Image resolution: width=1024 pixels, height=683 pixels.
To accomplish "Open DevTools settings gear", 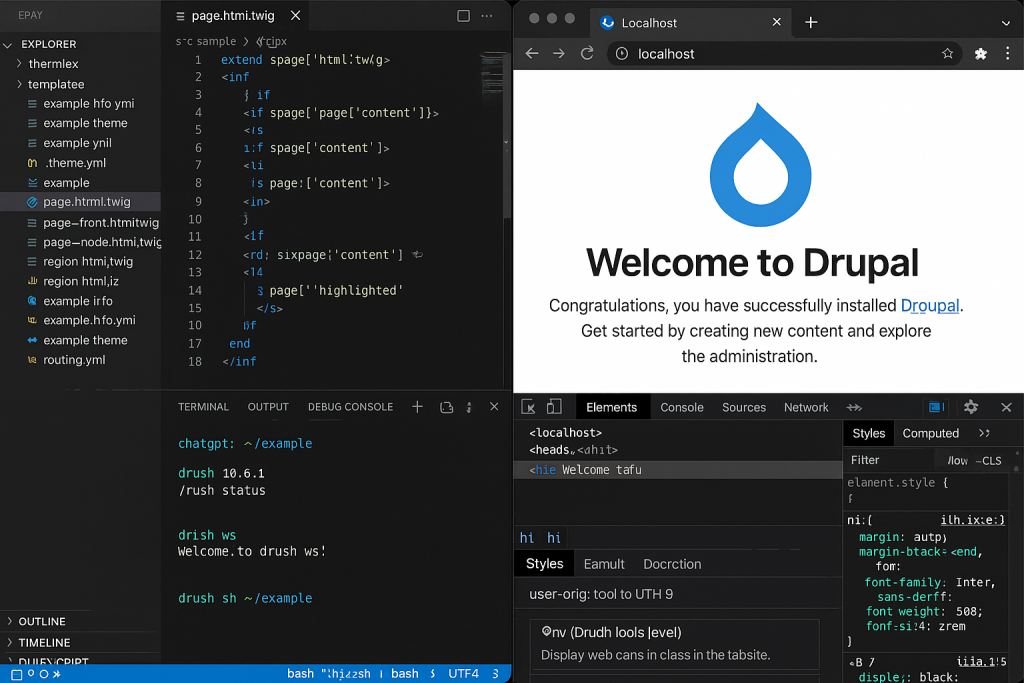I will pos(970,407).
